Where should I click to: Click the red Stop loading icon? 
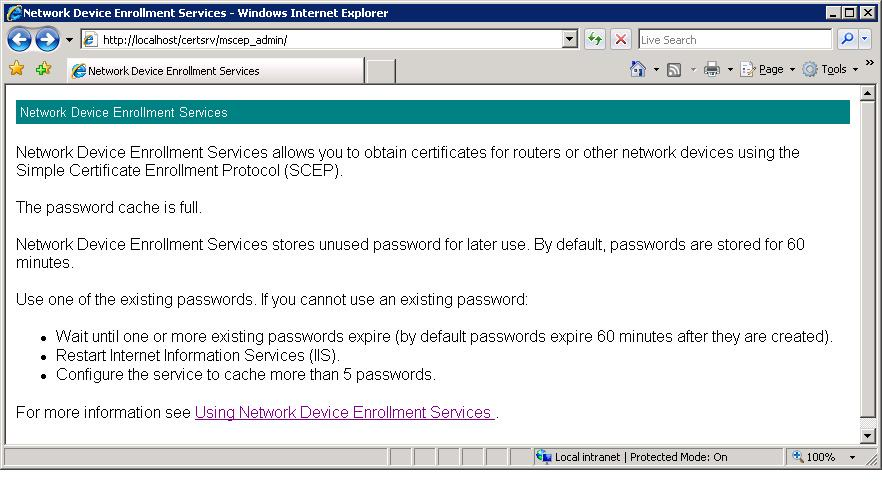(x=621, y=40)
